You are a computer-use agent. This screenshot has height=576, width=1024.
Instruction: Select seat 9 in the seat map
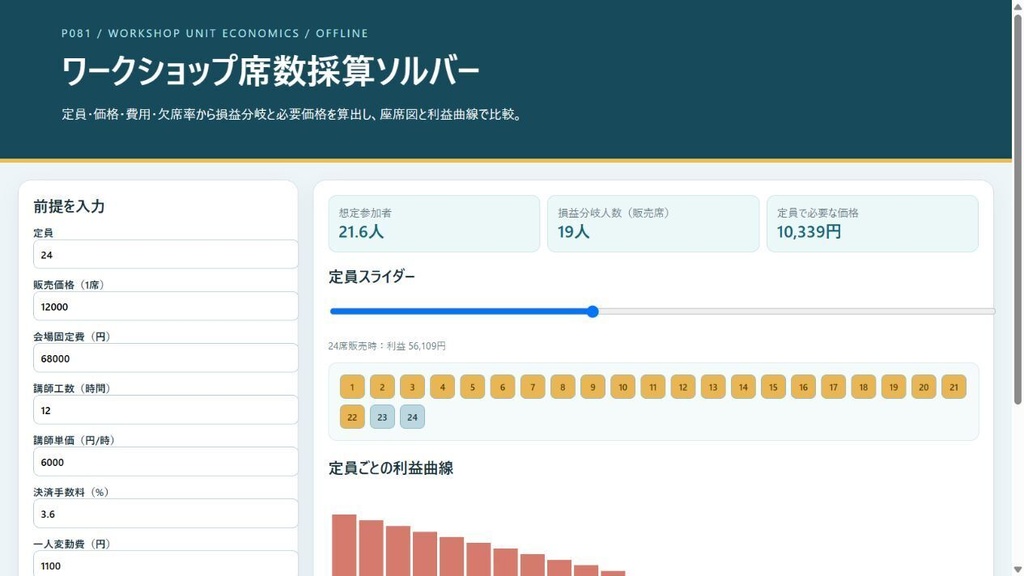592,387
